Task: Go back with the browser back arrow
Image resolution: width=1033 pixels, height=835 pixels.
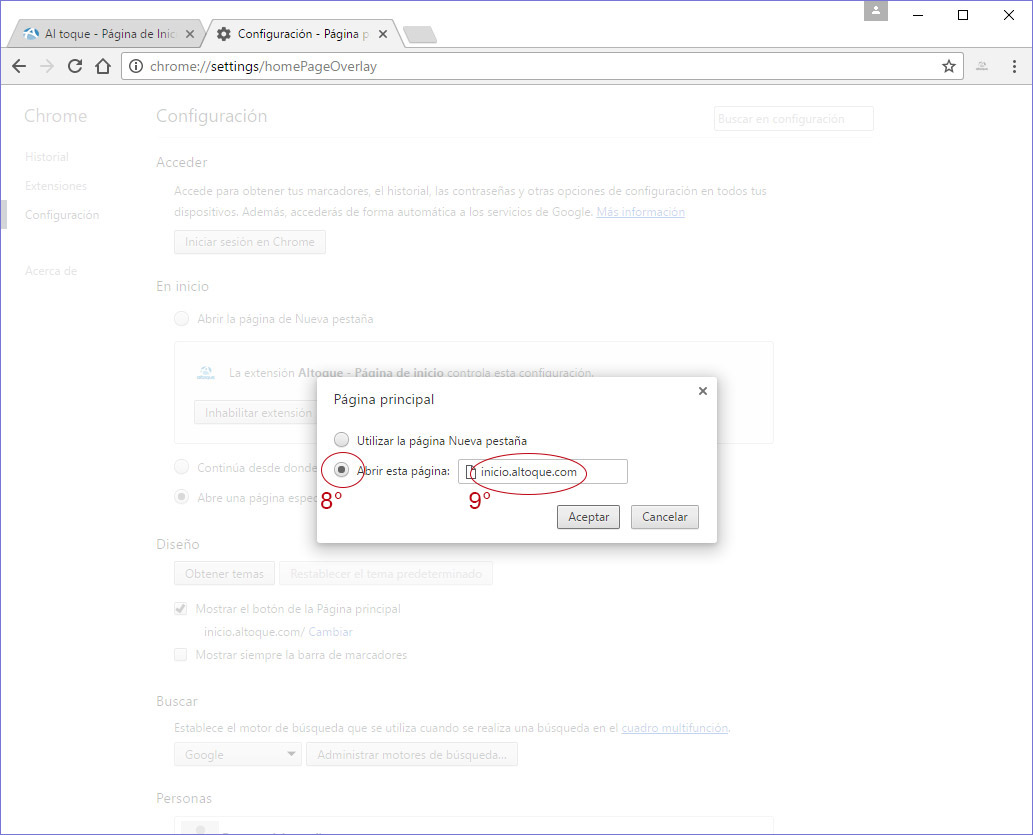Action: coord(19,66)
